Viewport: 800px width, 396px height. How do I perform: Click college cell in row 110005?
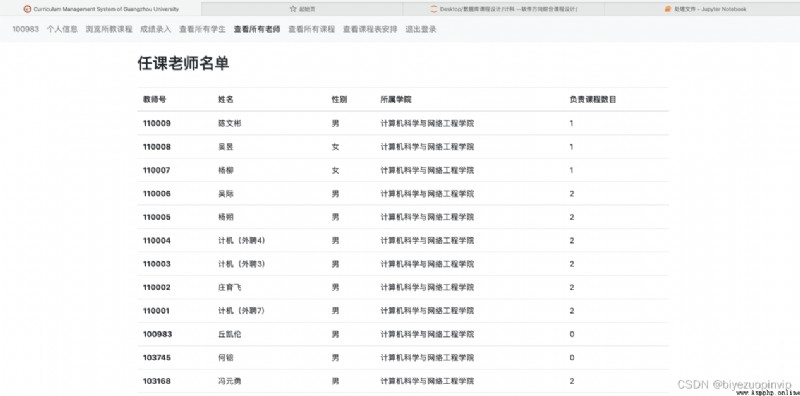pos(427,217)
